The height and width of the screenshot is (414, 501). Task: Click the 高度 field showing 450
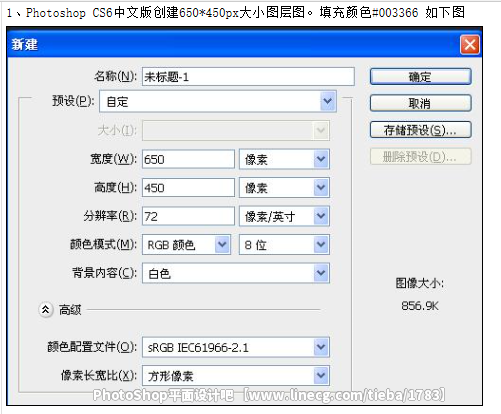pos(188,188)
